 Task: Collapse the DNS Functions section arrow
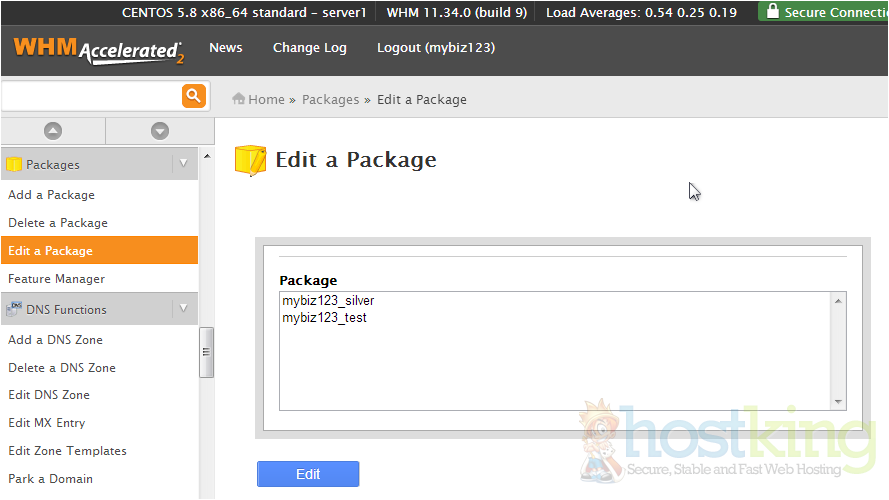pos(183,309)
